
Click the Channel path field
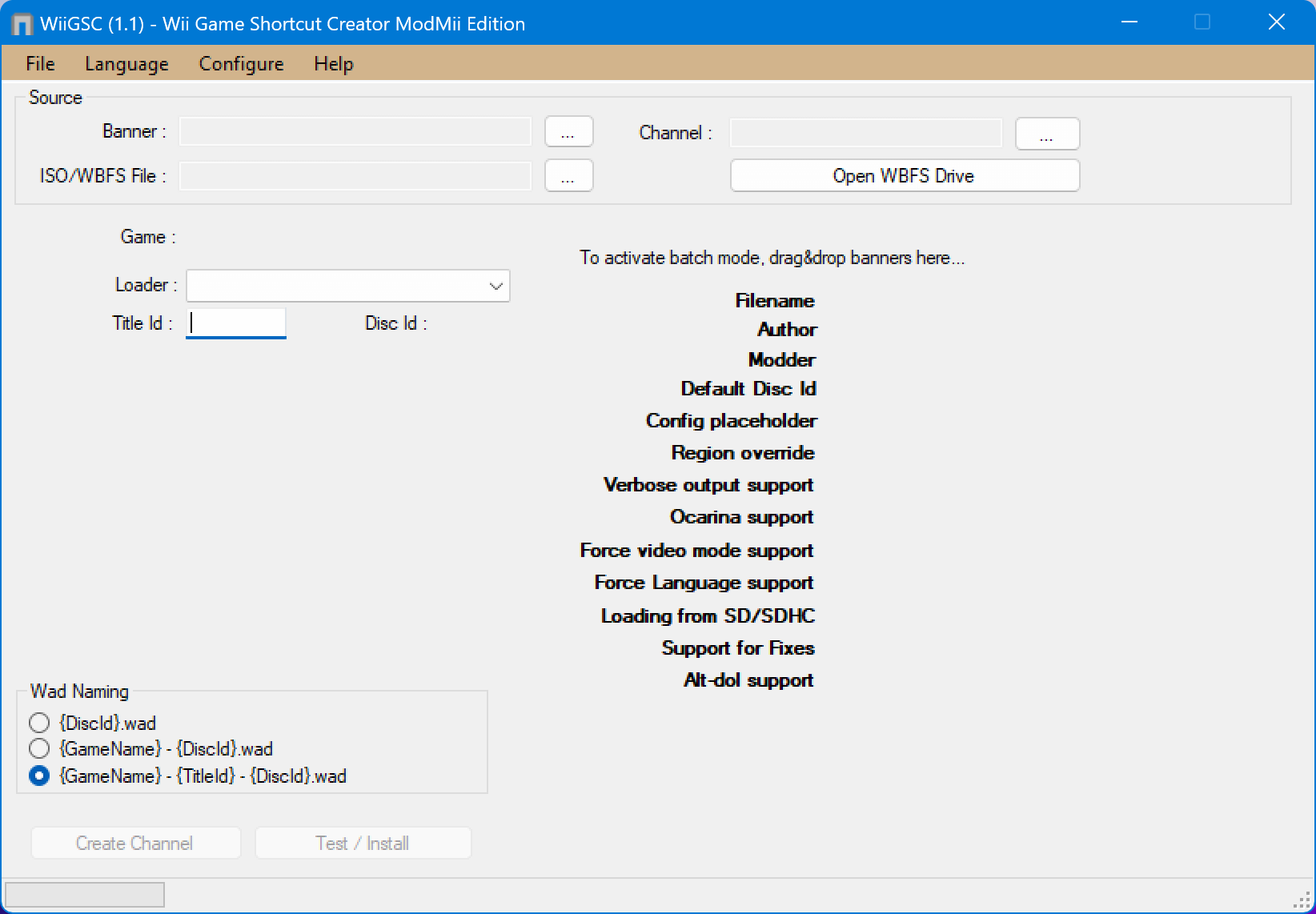866,133
